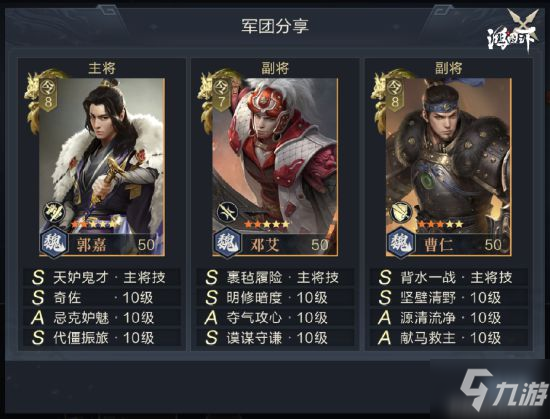Open the 郭嘉 general portrait card

click(x=102, y=167)
